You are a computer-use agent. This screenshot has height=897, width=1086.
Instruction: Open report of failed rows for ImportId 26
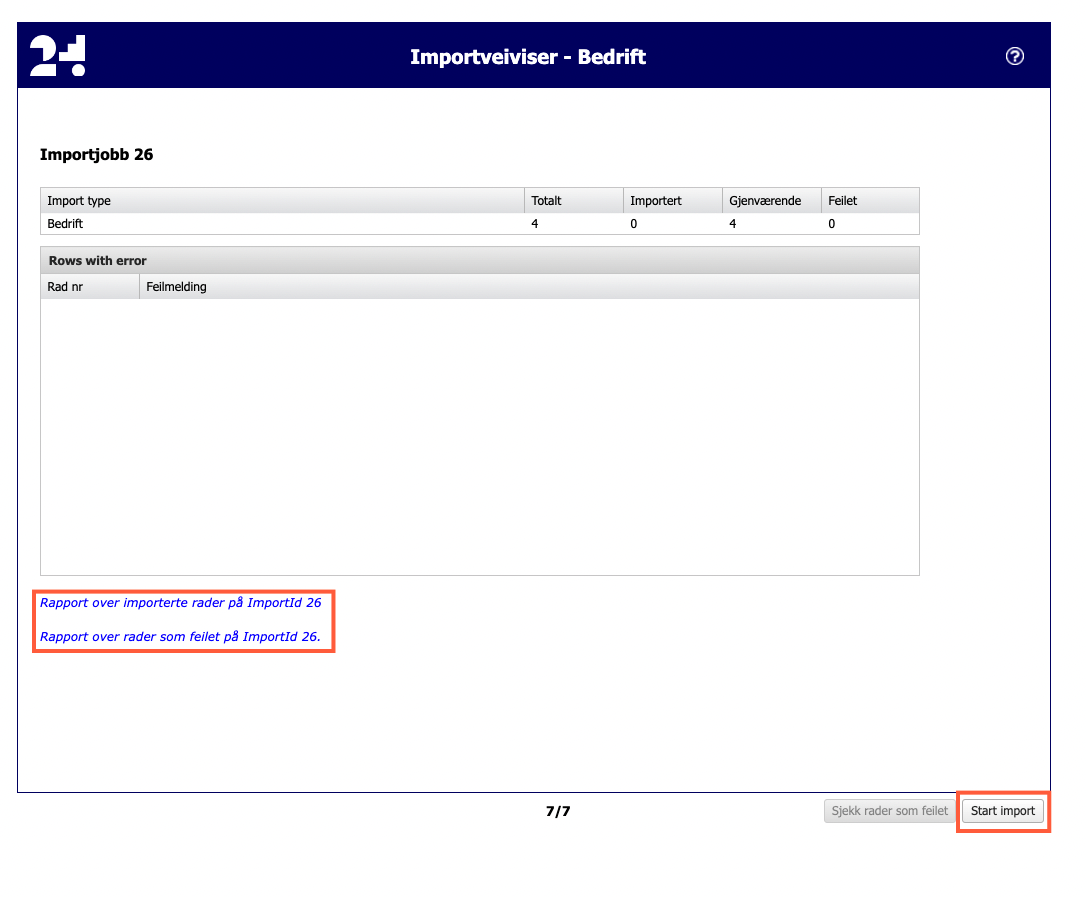click(x=180, y=636)
